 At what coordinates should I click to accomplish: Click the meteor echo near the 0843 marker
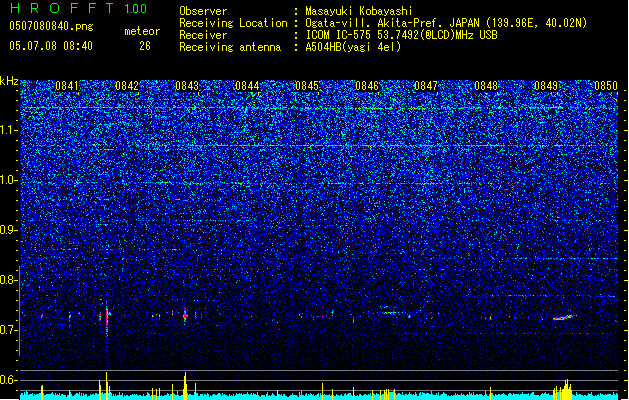click(185, 316)
